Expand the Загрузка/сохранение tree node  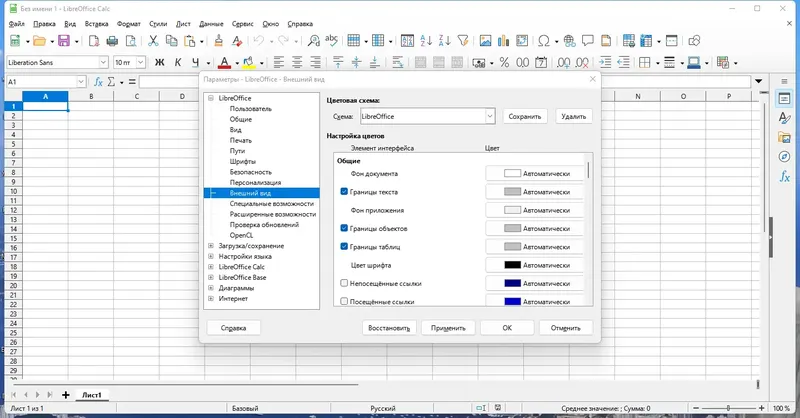210,246
